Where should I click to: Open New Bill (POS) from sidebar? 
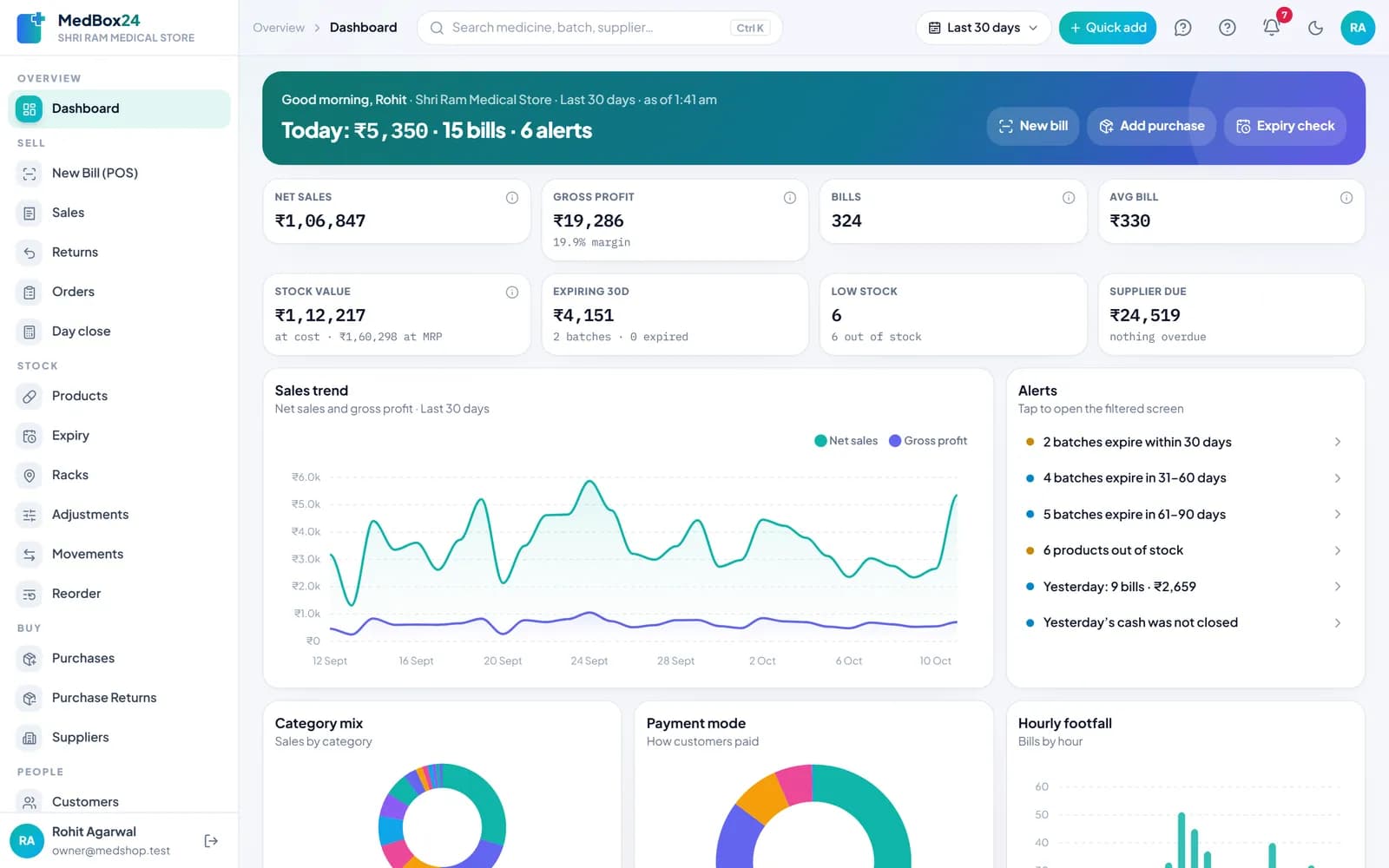tap(120, 173)
